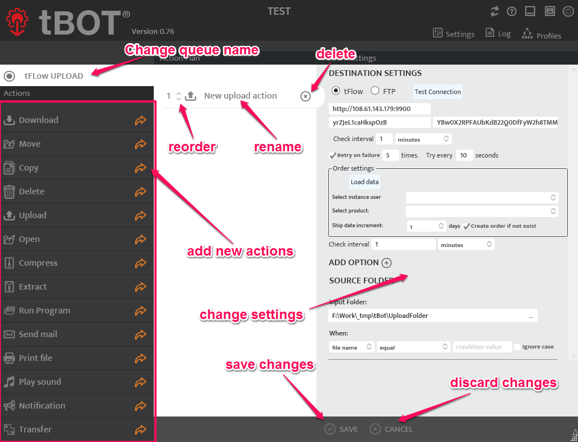
Task: Expand the file name condition dropdown
Action: point(351,347)
